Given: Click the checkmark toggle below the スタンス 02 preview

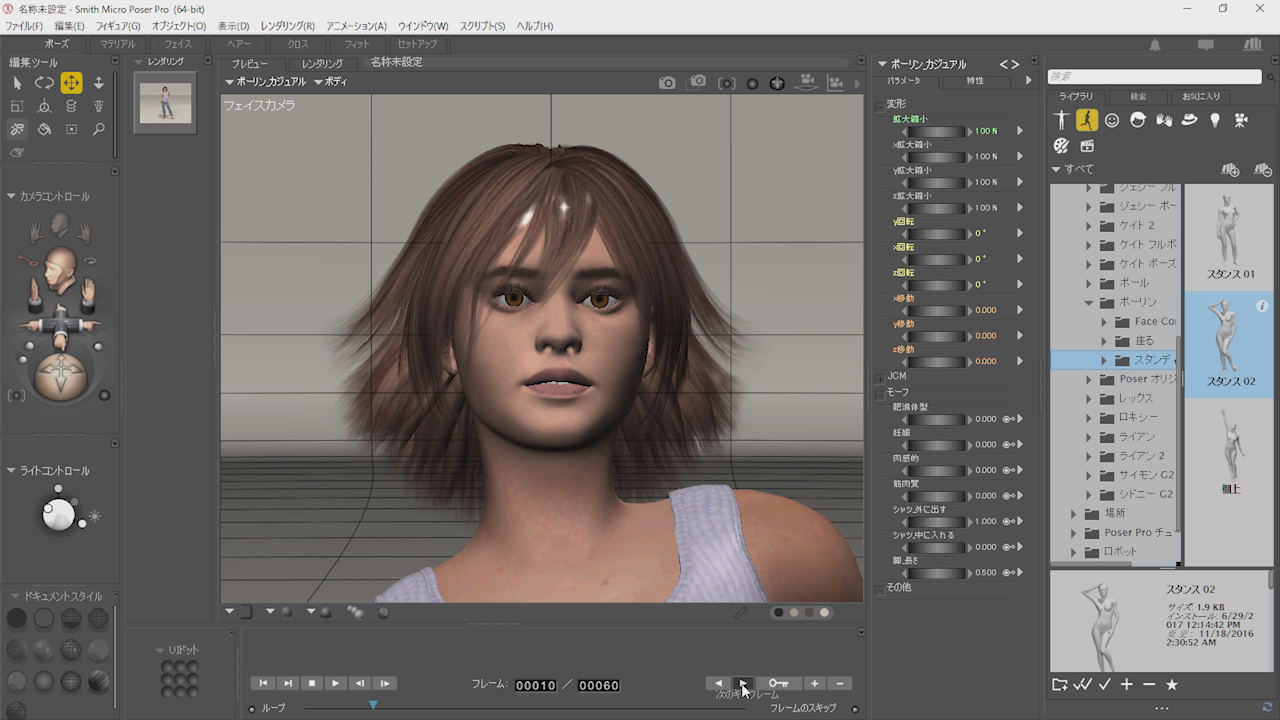Looking at the screenshot, I should (1106, 686).
